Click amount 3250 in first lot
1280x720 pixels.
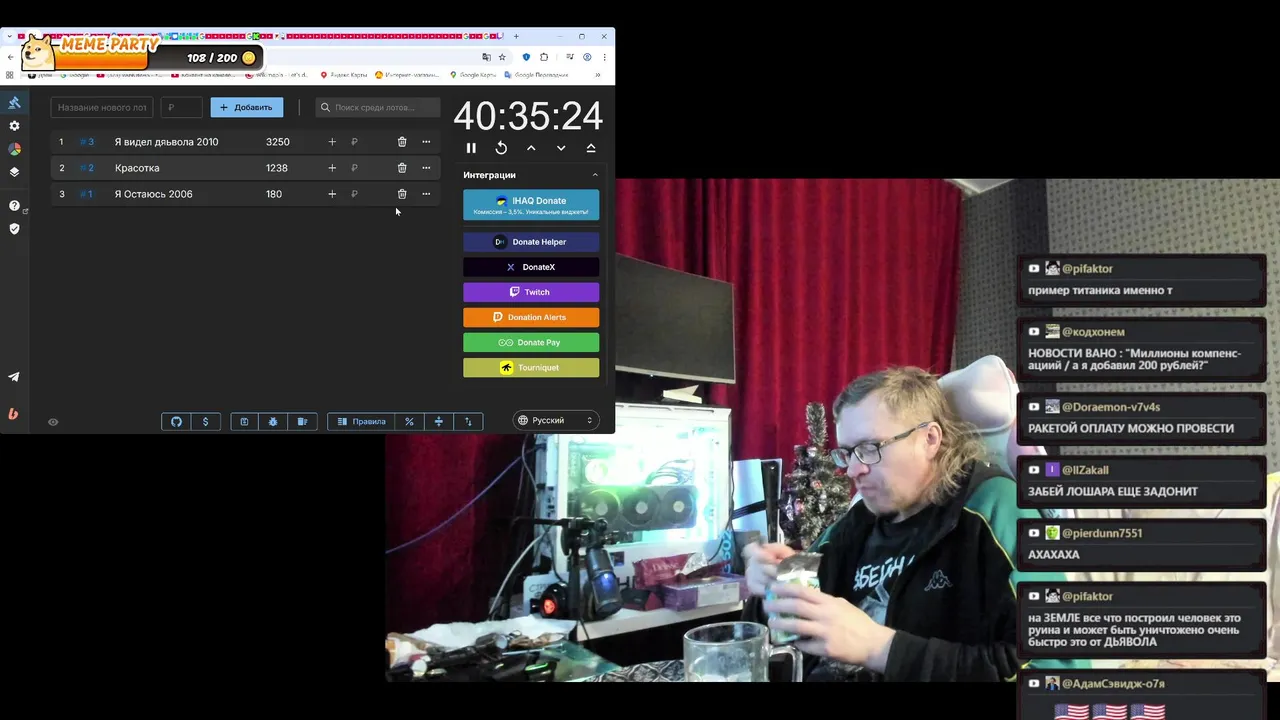(277, 142)
